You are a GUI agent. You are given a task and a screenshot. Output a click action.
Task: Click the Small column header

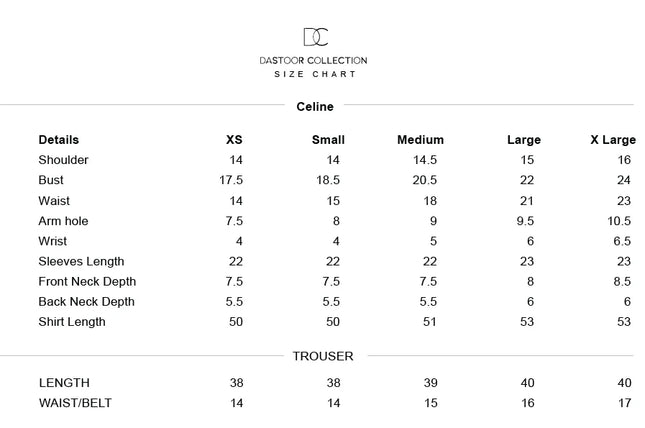pos(328,140)
